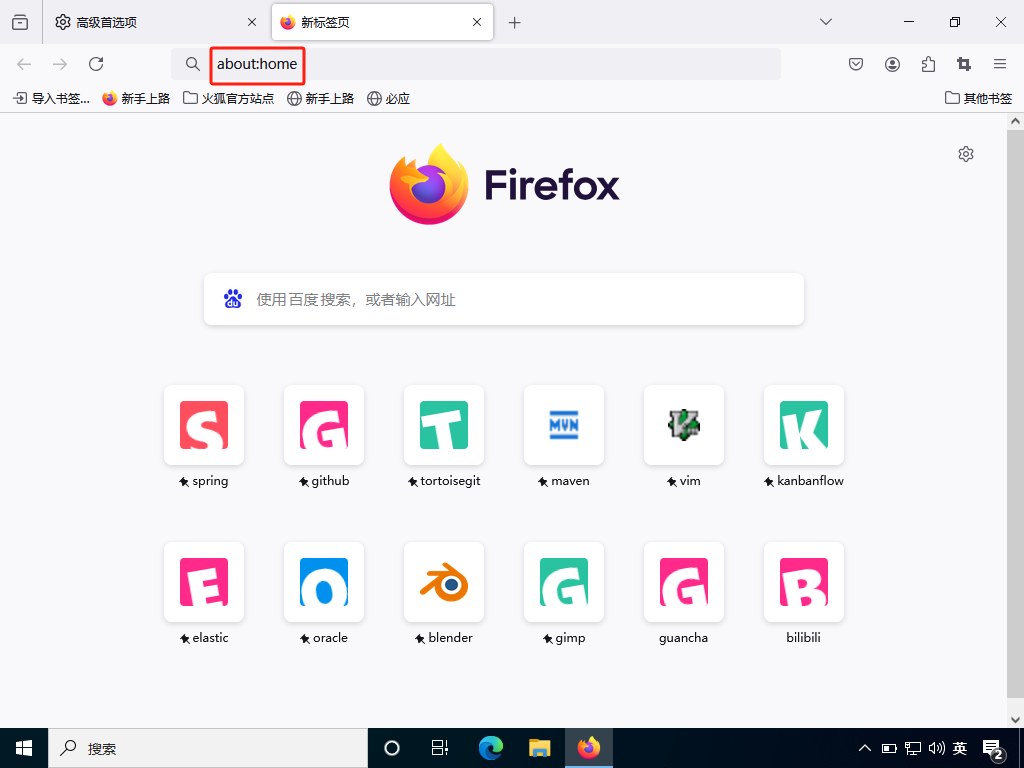Open the tortoisegit shortcut tile
Image resolution: width=1024 pixels, height=768 pixels.
pos(444,425)
